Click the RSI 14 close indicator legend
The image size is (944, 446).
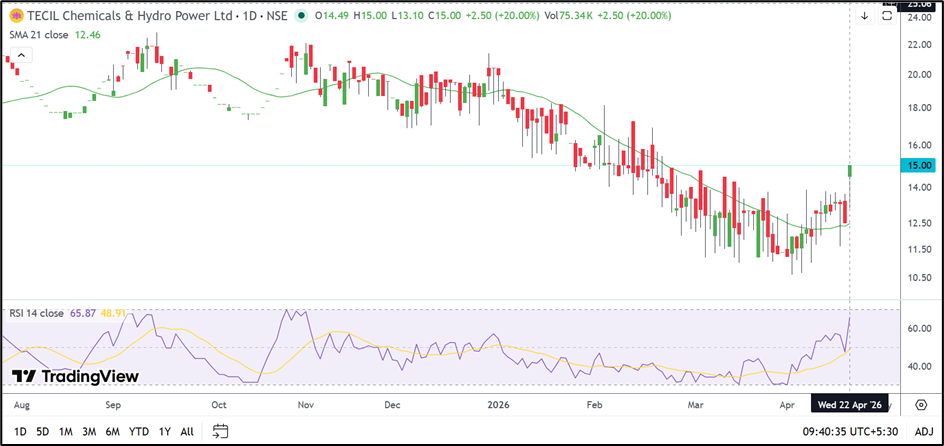pos(37,313)
